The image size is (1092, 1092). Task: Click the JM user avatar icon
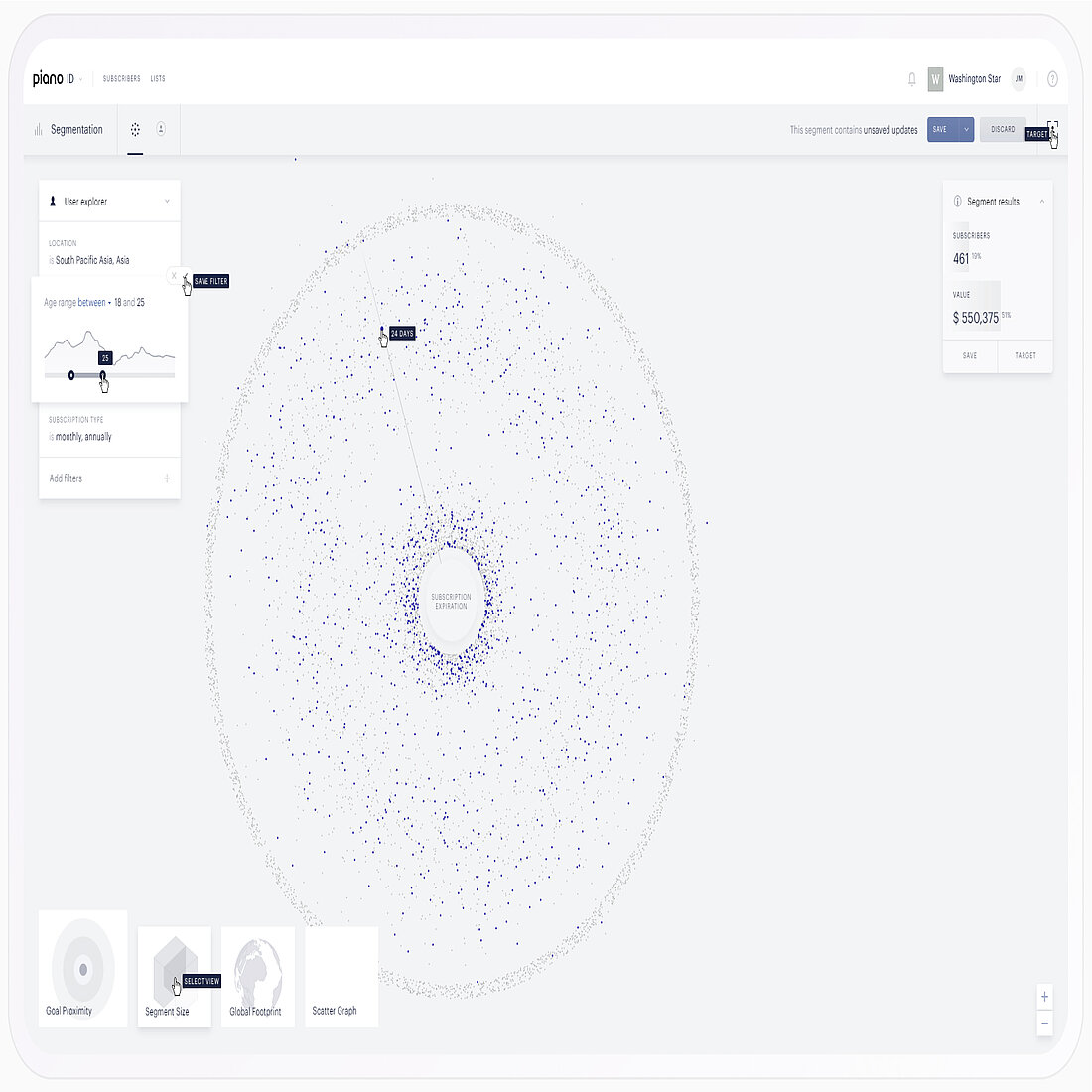tap(1018, 79)
